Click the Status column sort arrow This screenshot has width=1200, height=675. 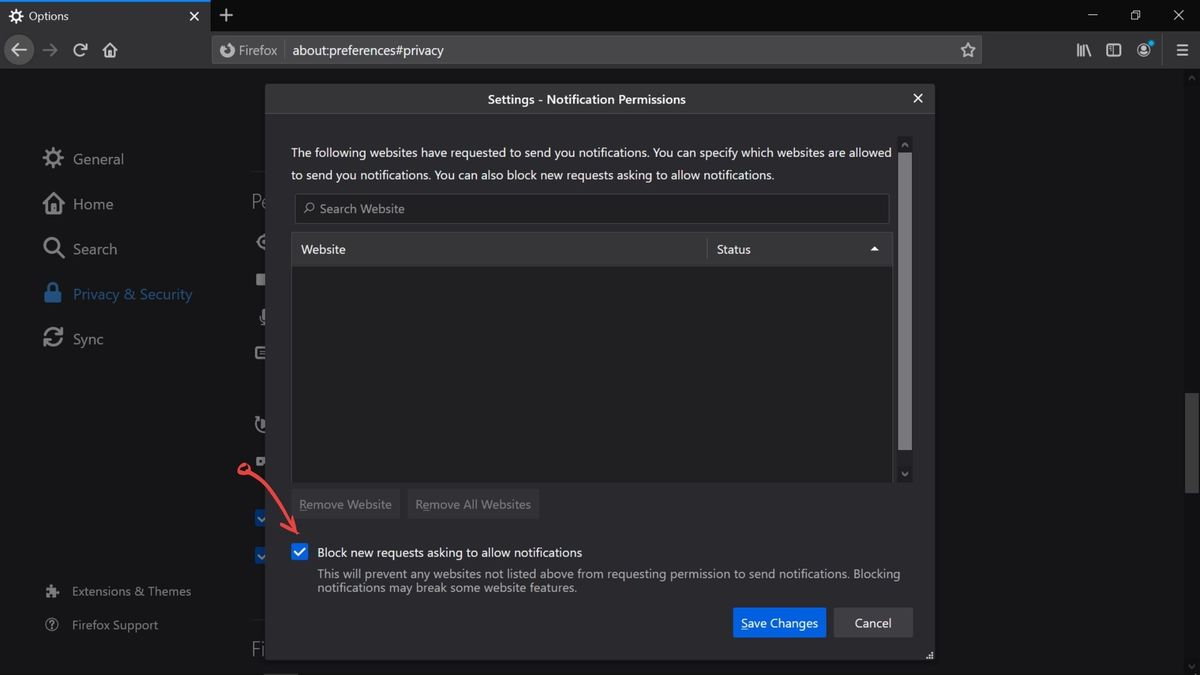(x=873, y=248)
